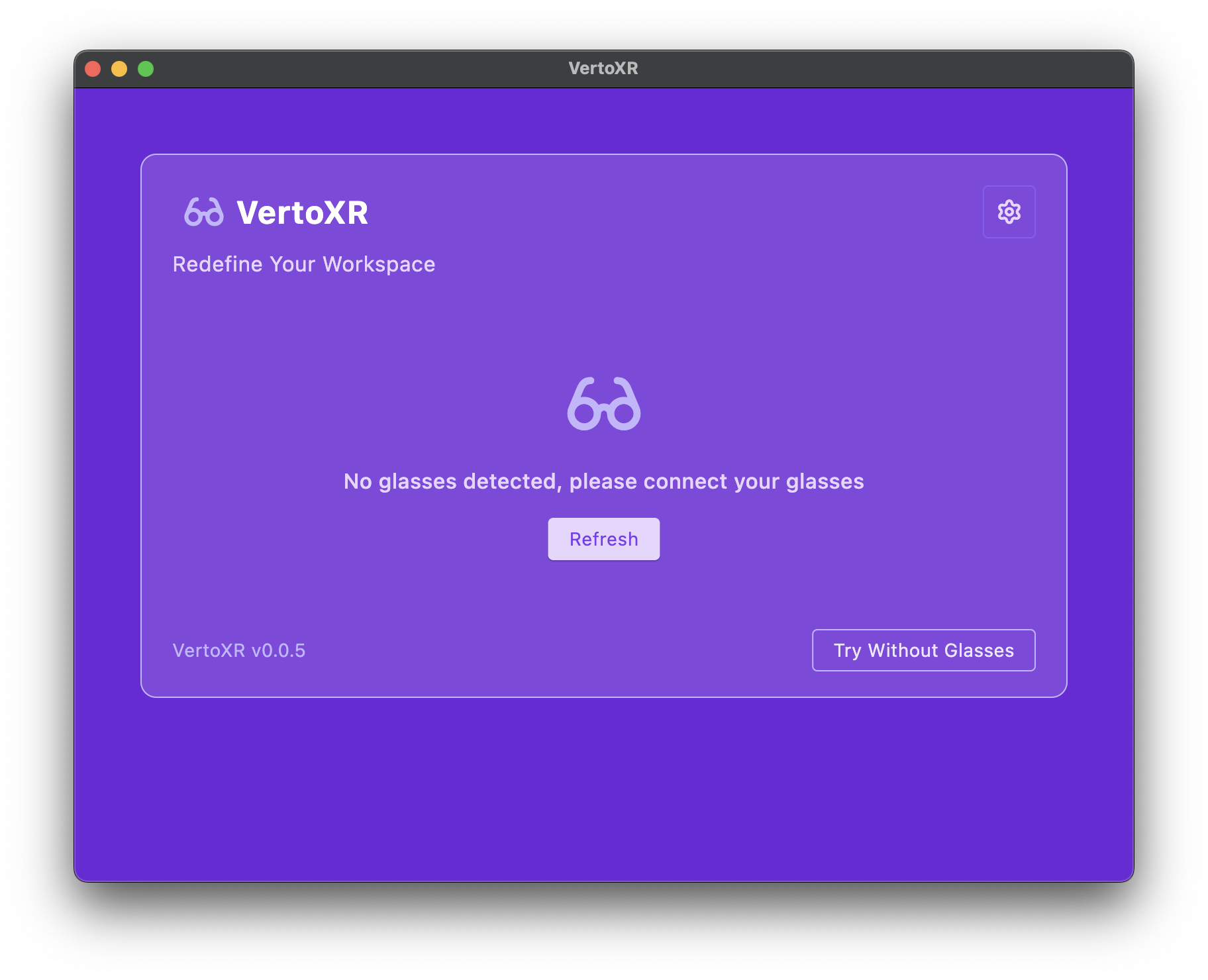Click the Redefine Your Workspace tagline
This screenshot has height=980, width=1208.
point(303,264)
